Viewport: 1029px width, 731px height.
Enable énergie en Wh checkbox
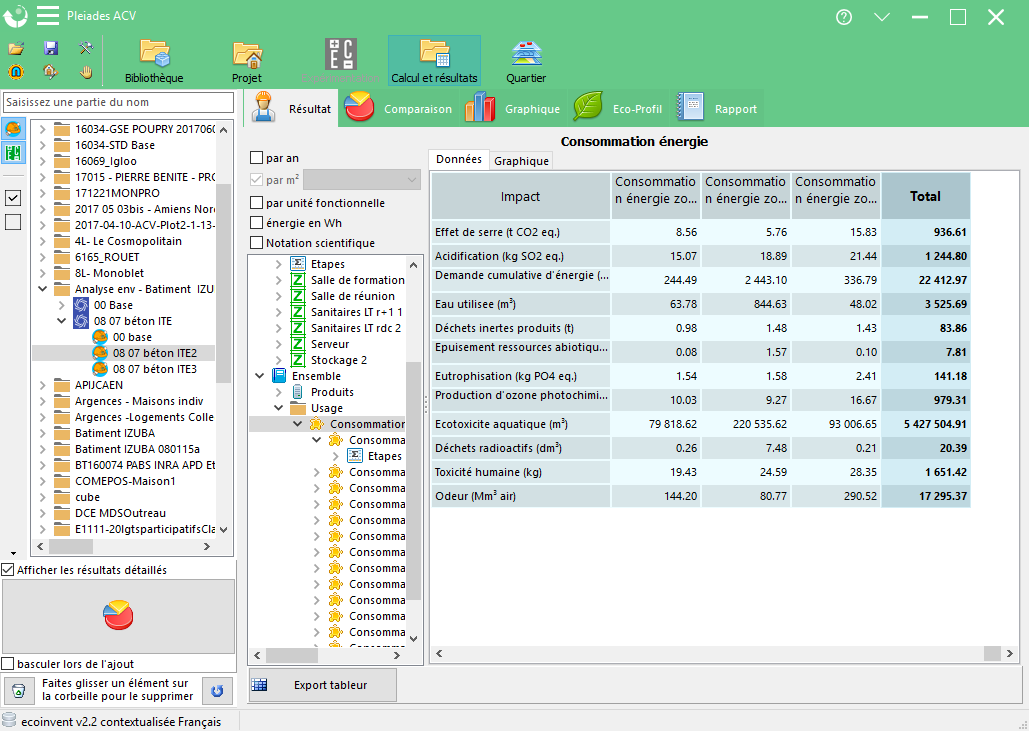pos(257,223)
